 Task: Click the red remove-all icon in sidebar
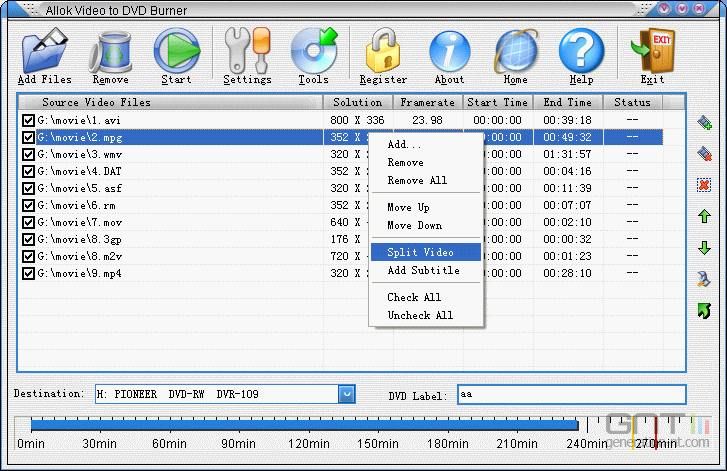click(704, 185)
